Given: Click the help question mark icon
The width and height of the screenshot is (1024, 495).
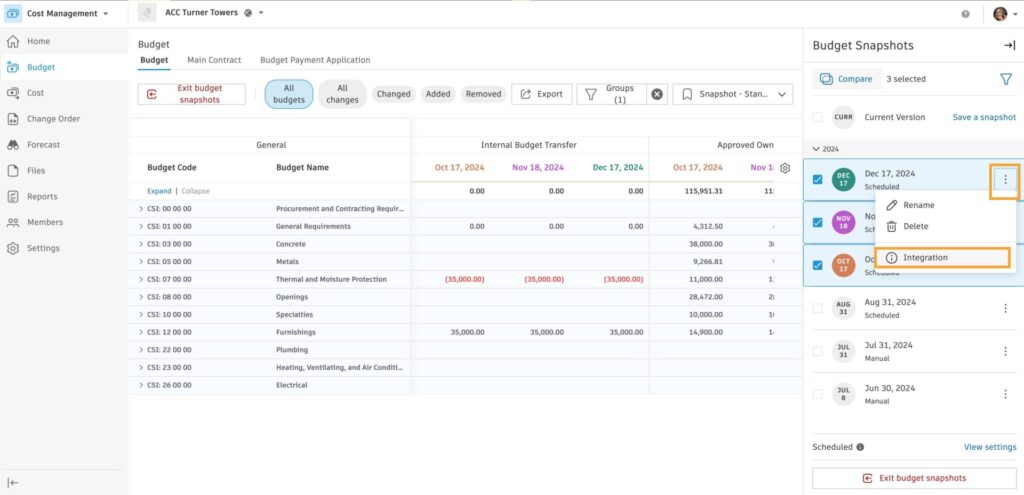Looking at the screenshot, I should point(965,14).
